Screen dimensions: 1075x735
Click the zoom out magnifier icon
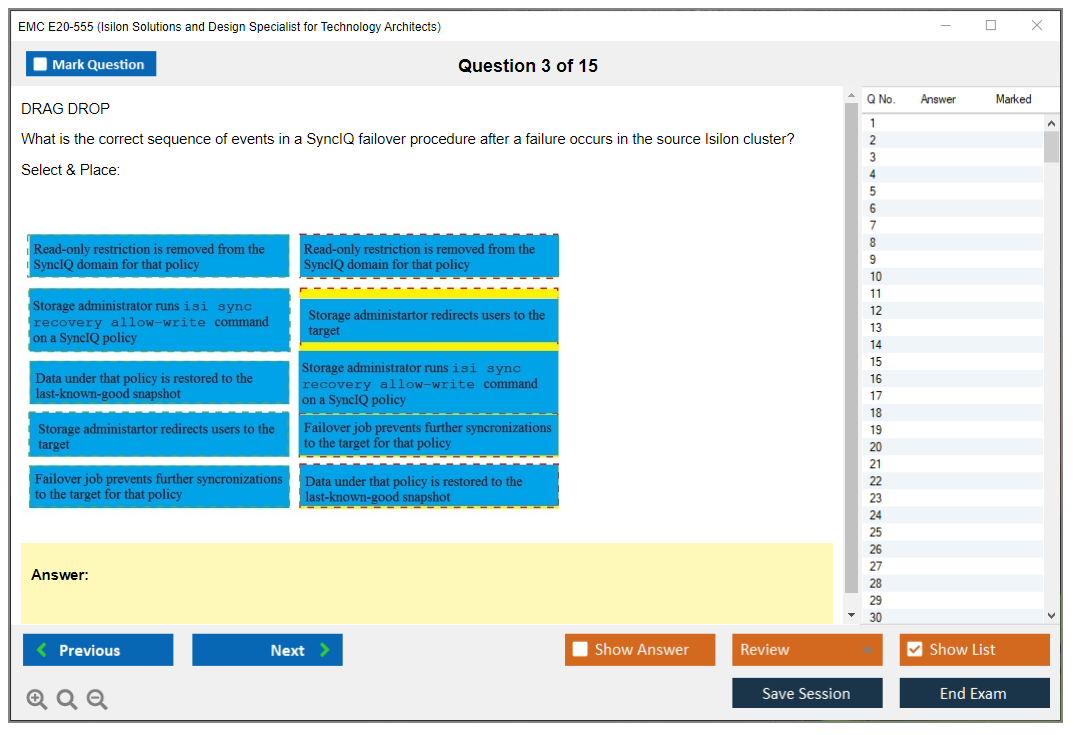click(x=97, y=700)
